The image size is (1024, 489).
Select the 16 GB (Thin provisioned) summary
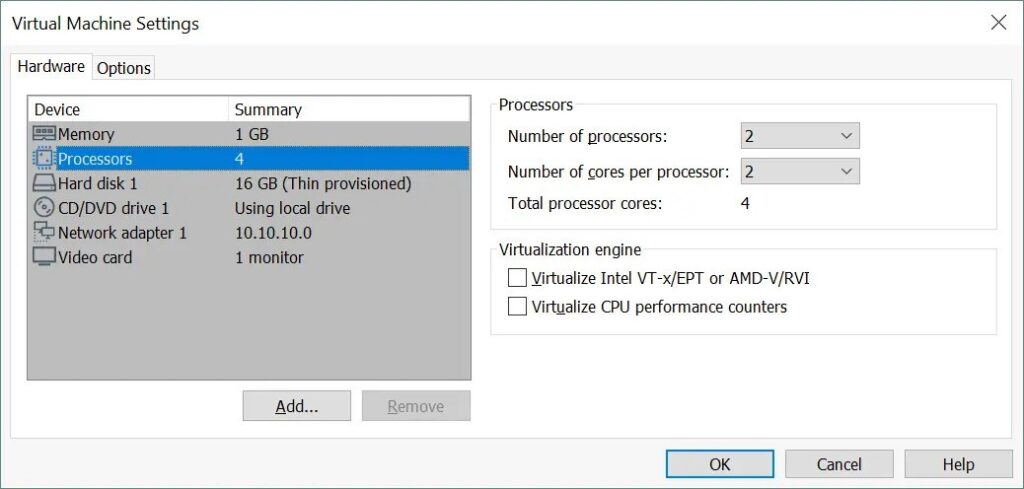coord(323,183)
